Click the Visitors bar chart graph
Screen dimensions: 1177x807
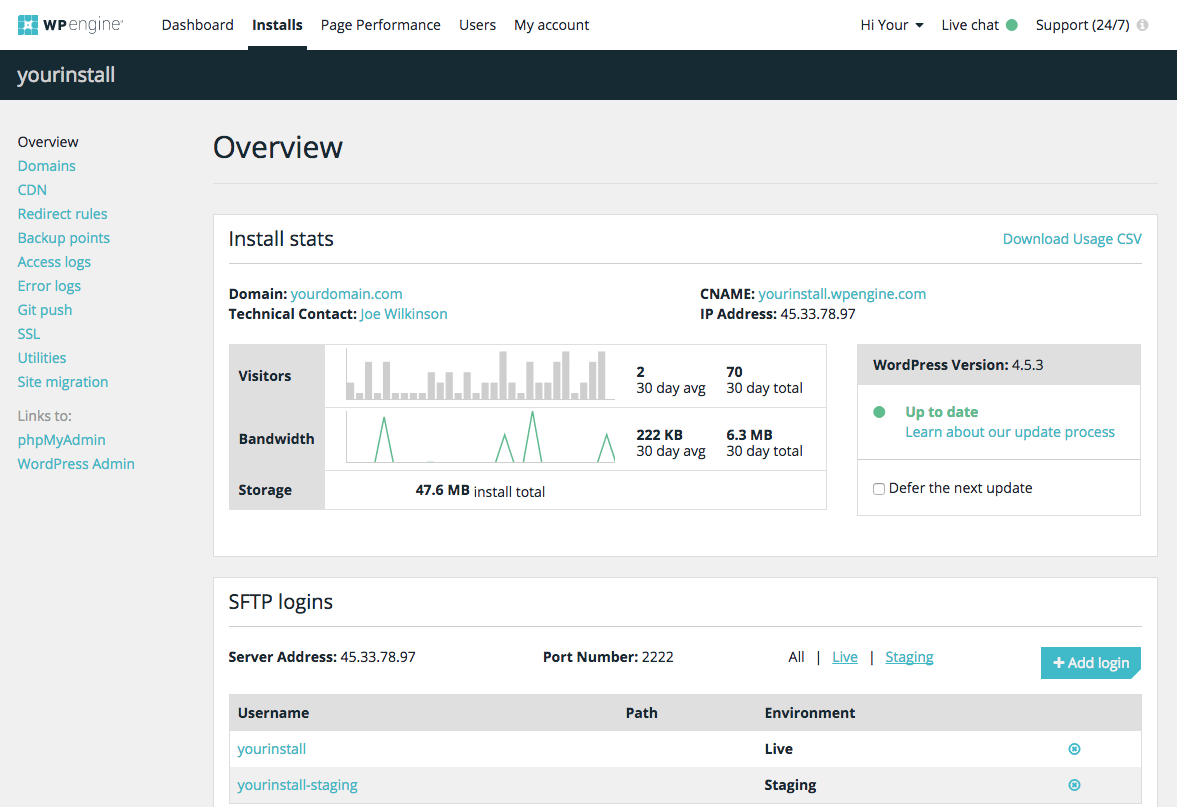(480, 375)
